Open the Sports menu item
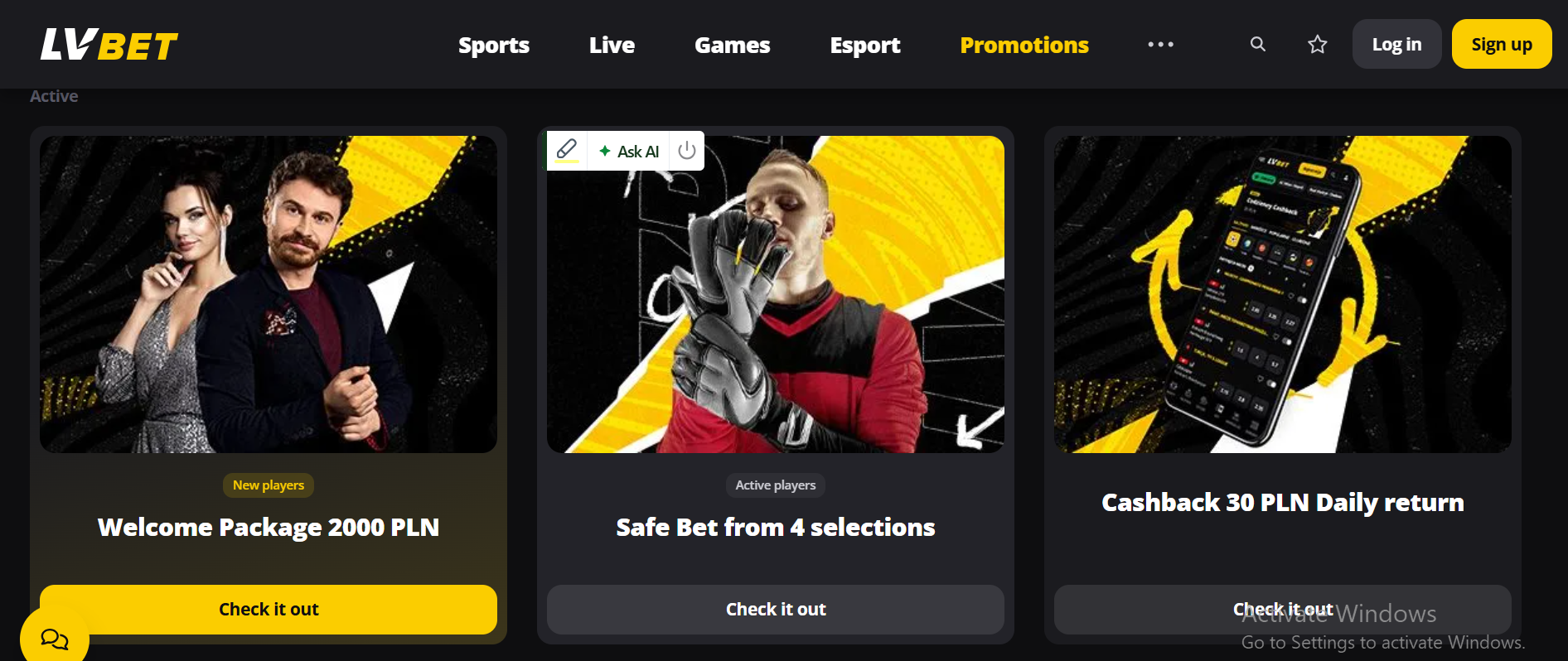 point(494,45)
